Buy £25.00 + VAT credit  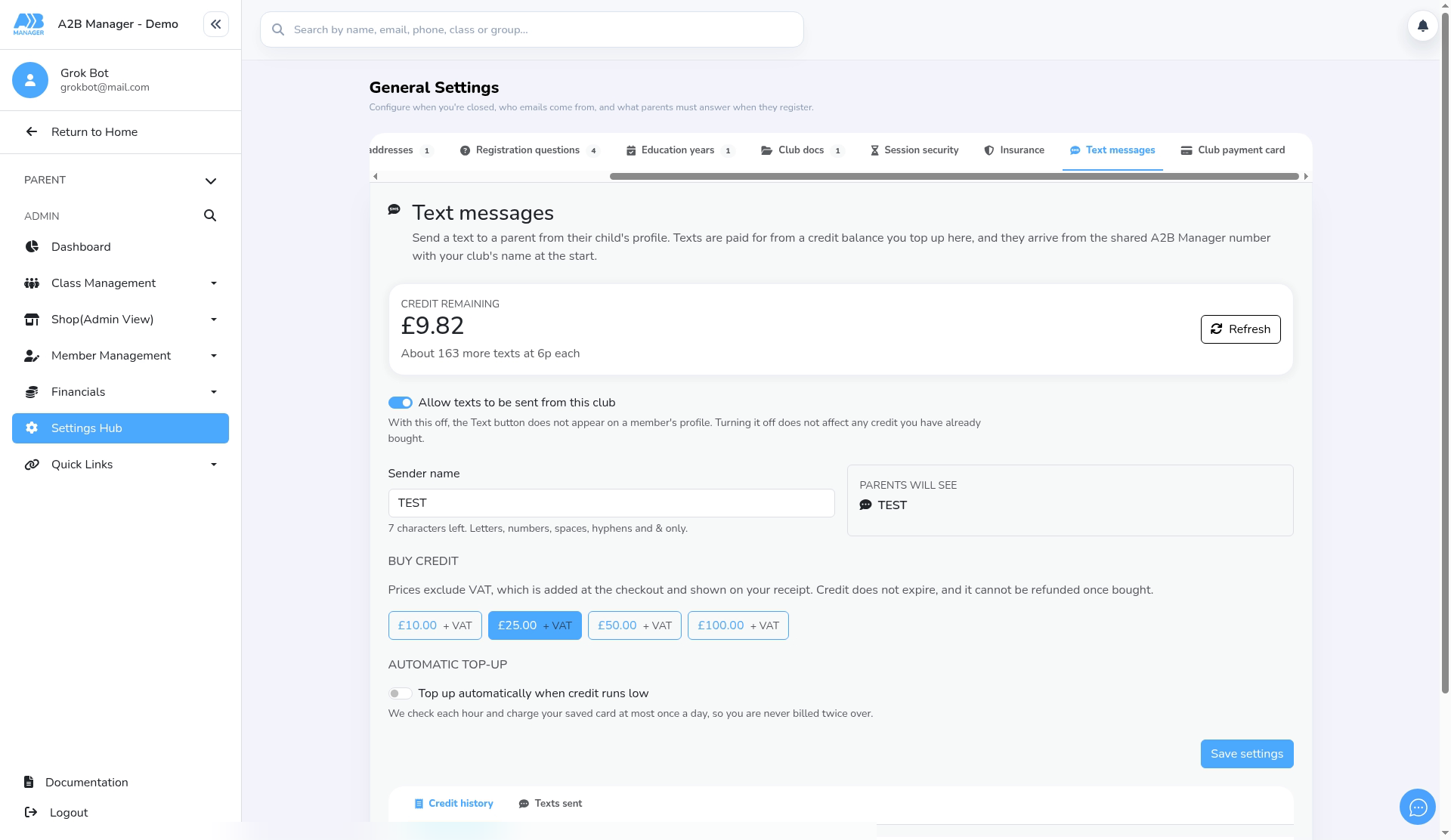pyautogui.click(x=534, y=625)
